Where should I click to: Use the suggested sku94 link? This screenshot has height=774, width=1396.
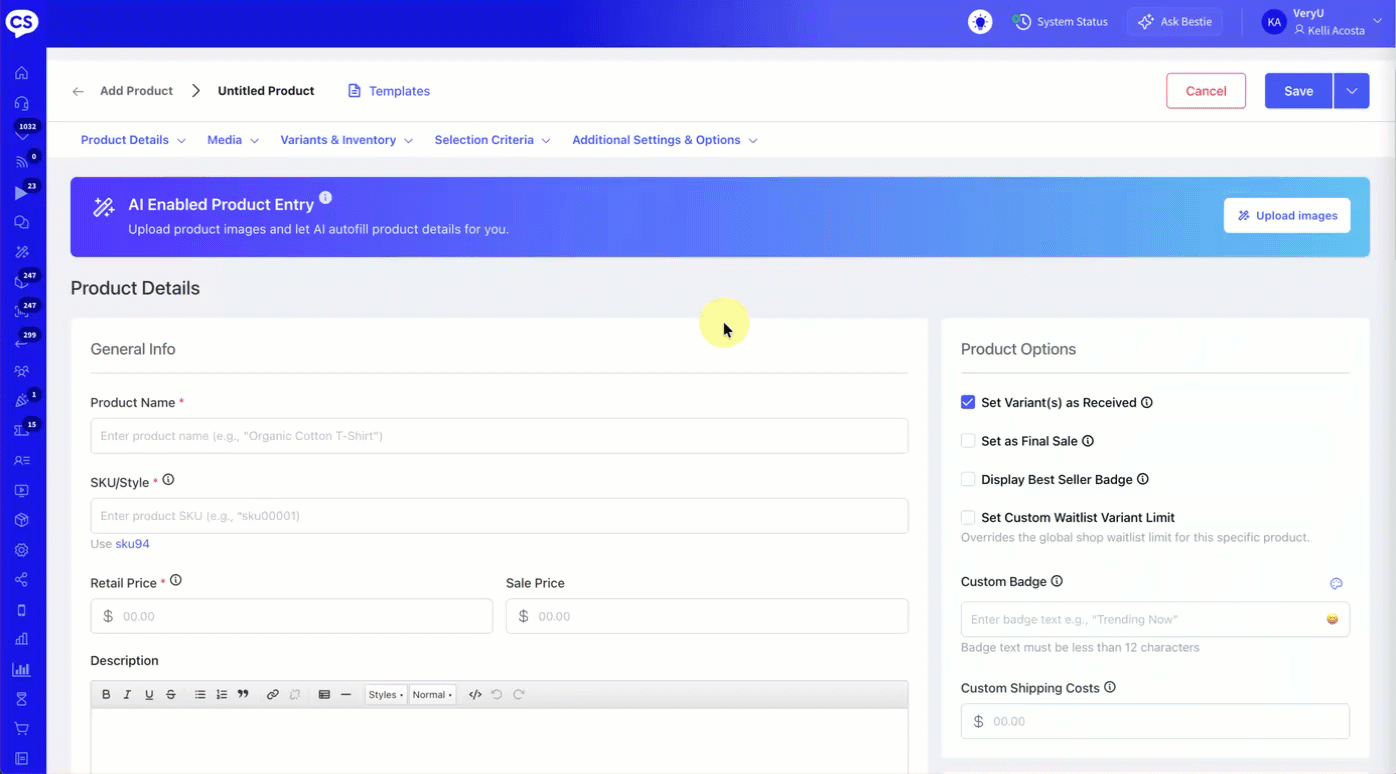click(132, 544)
